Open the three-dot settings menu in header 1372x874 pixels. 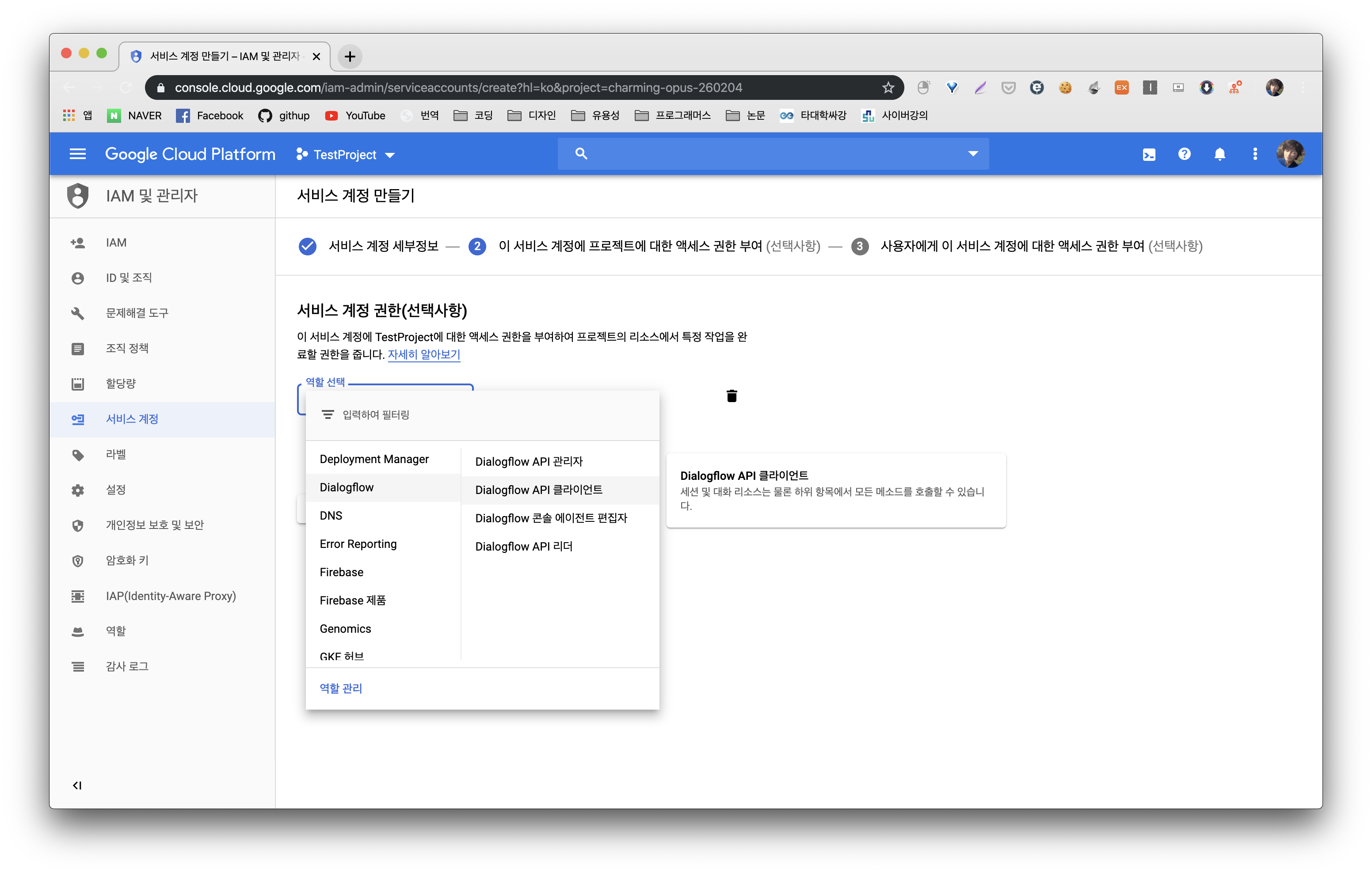coord(1254,154)
